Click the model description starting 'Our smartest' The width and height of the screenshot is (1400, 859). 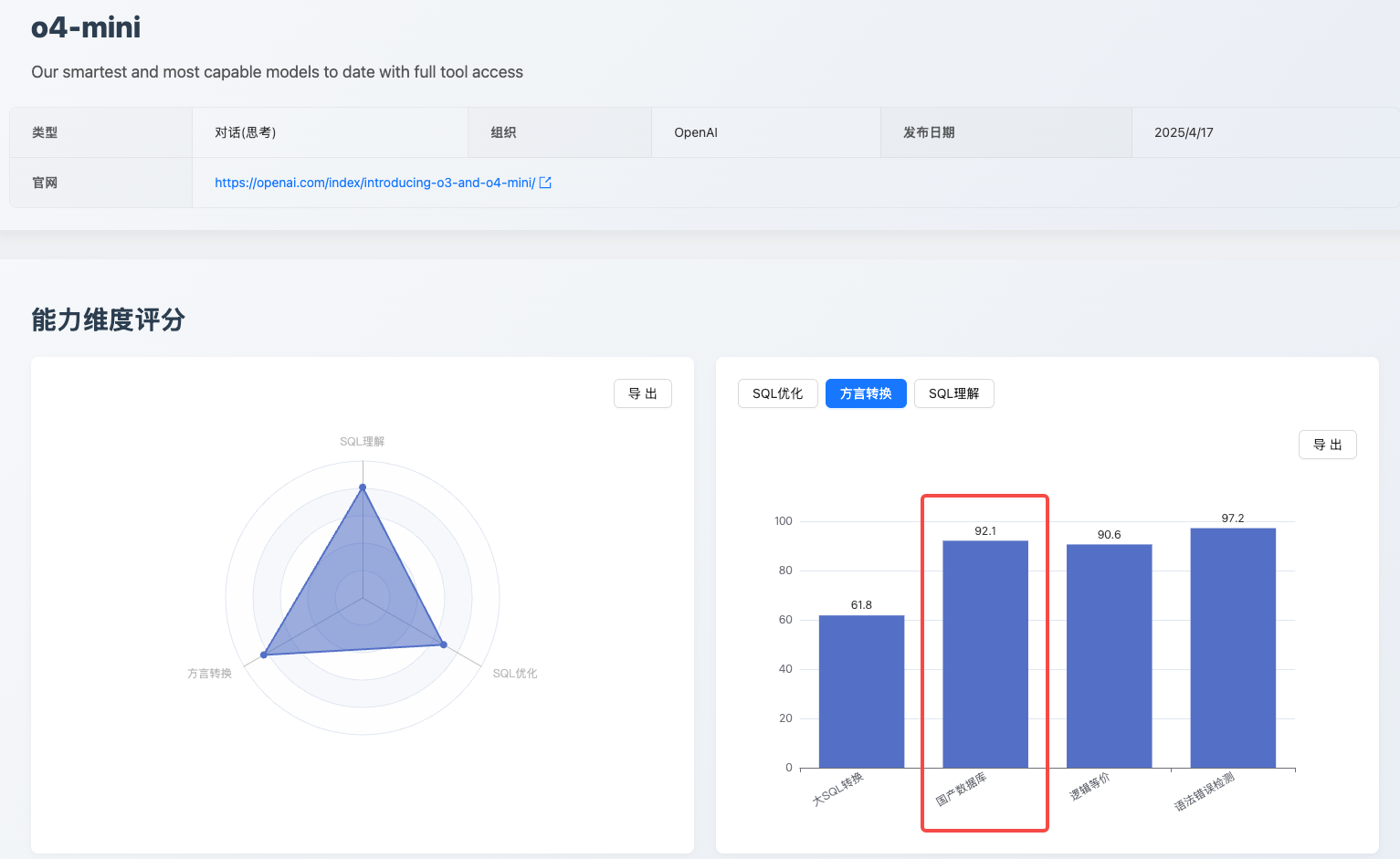tap(278, 72)
